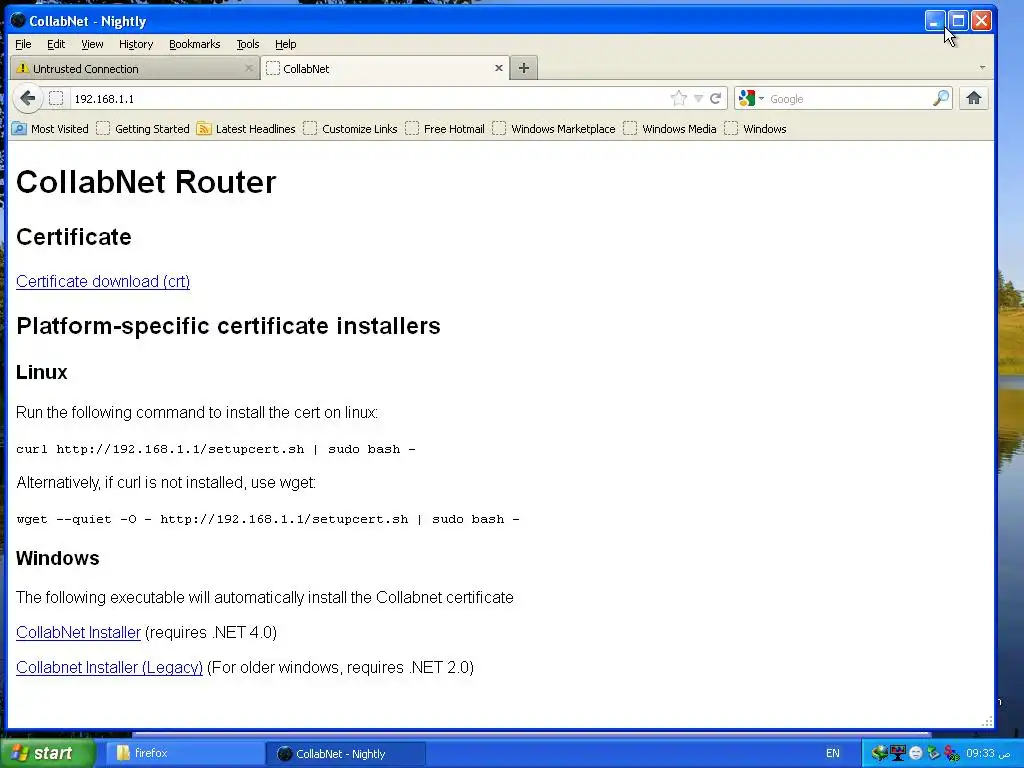The width and height of the screenshot is (1024, 768).
Task: Click the address bar showing 192.168.1.1
Action: click(369, 99)
